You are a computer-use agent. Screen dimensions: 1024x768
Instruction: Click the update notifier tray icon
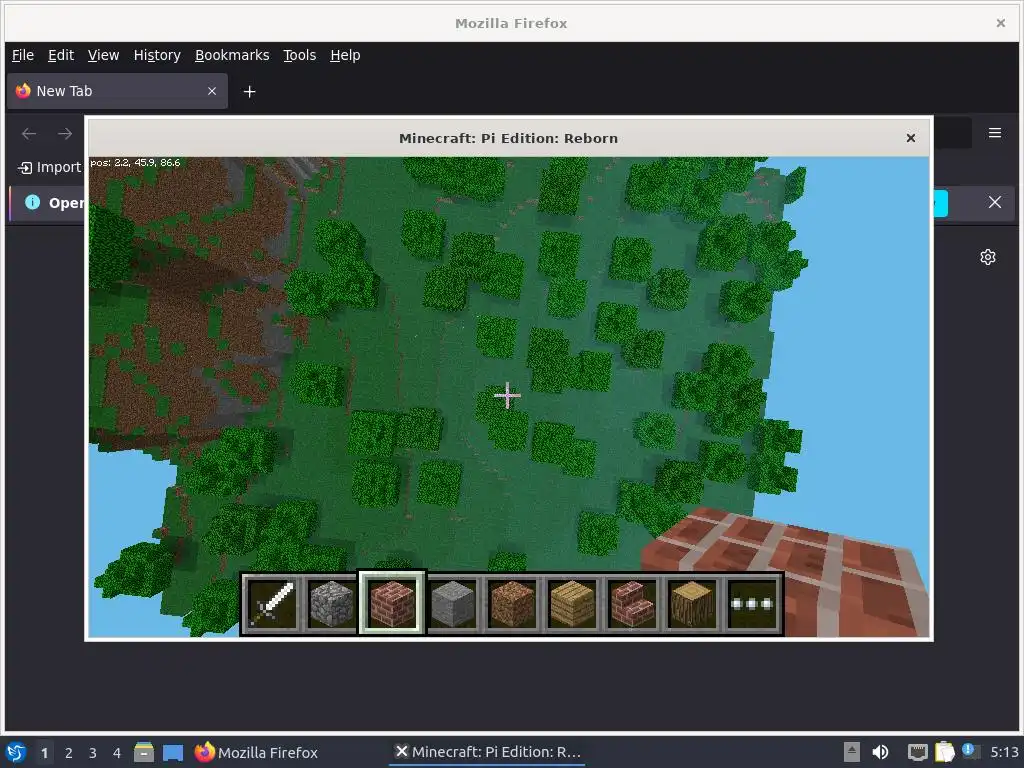tap(970, 751)
